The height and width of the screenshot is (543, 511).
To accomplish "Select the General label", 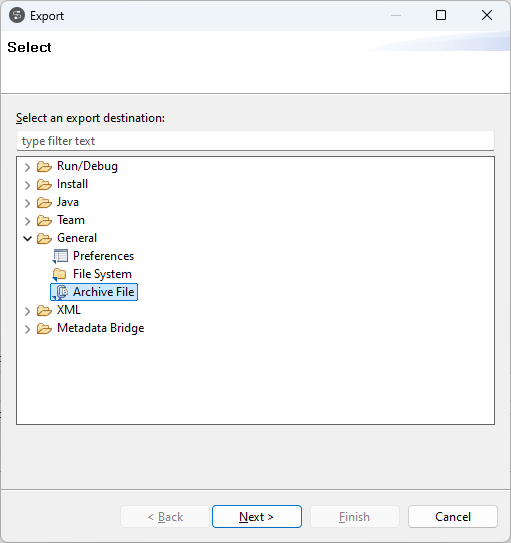I will point(77,238).
